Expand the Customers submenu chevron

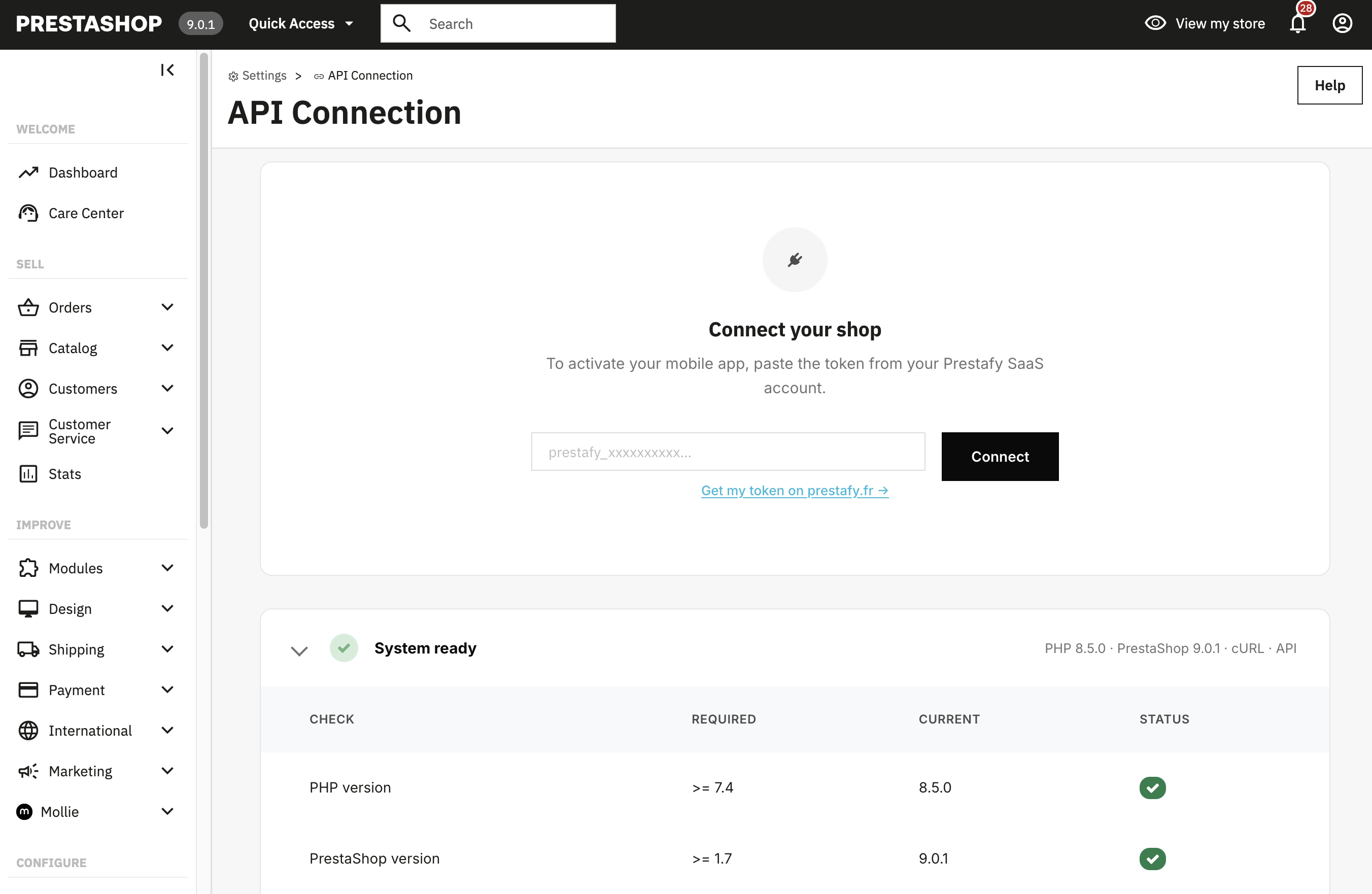click(x=167, y=388)
